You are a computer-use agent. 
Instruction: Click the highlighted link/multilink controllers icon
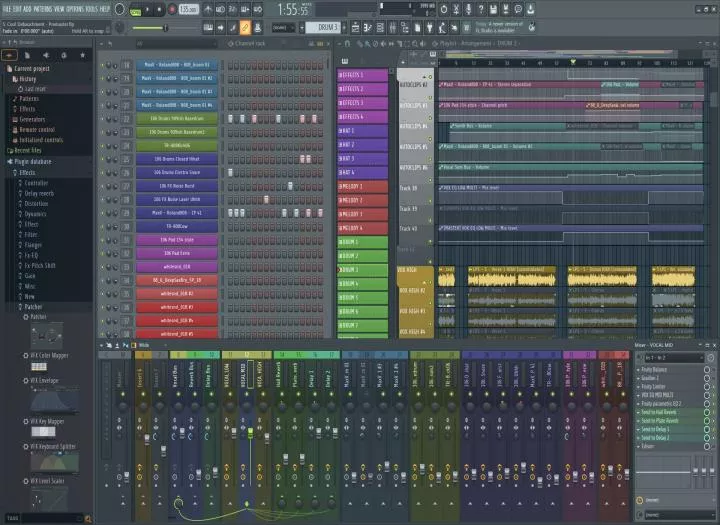point(245,28)
